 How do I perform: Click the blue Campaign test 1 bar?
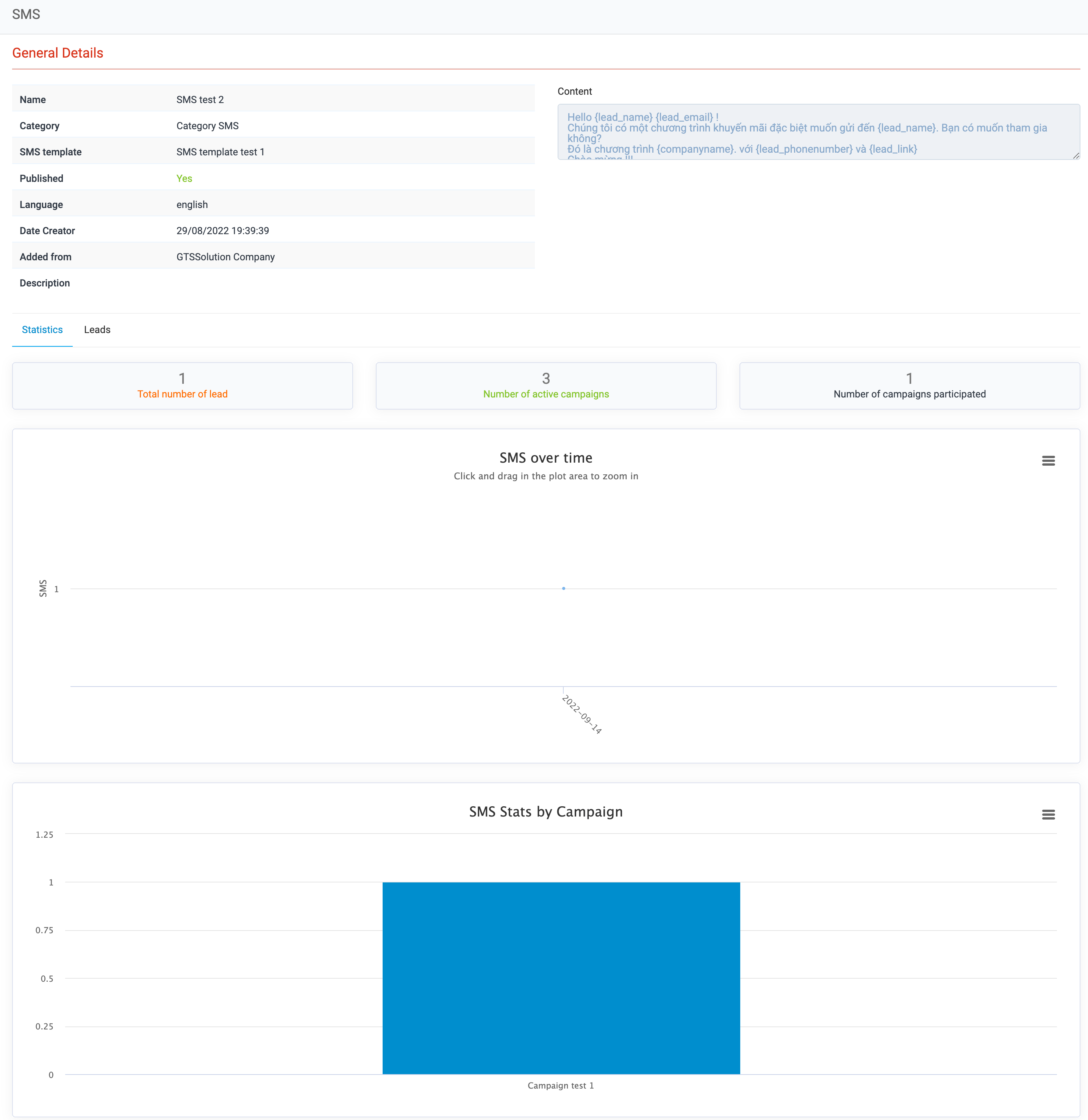tap(561, 978)
